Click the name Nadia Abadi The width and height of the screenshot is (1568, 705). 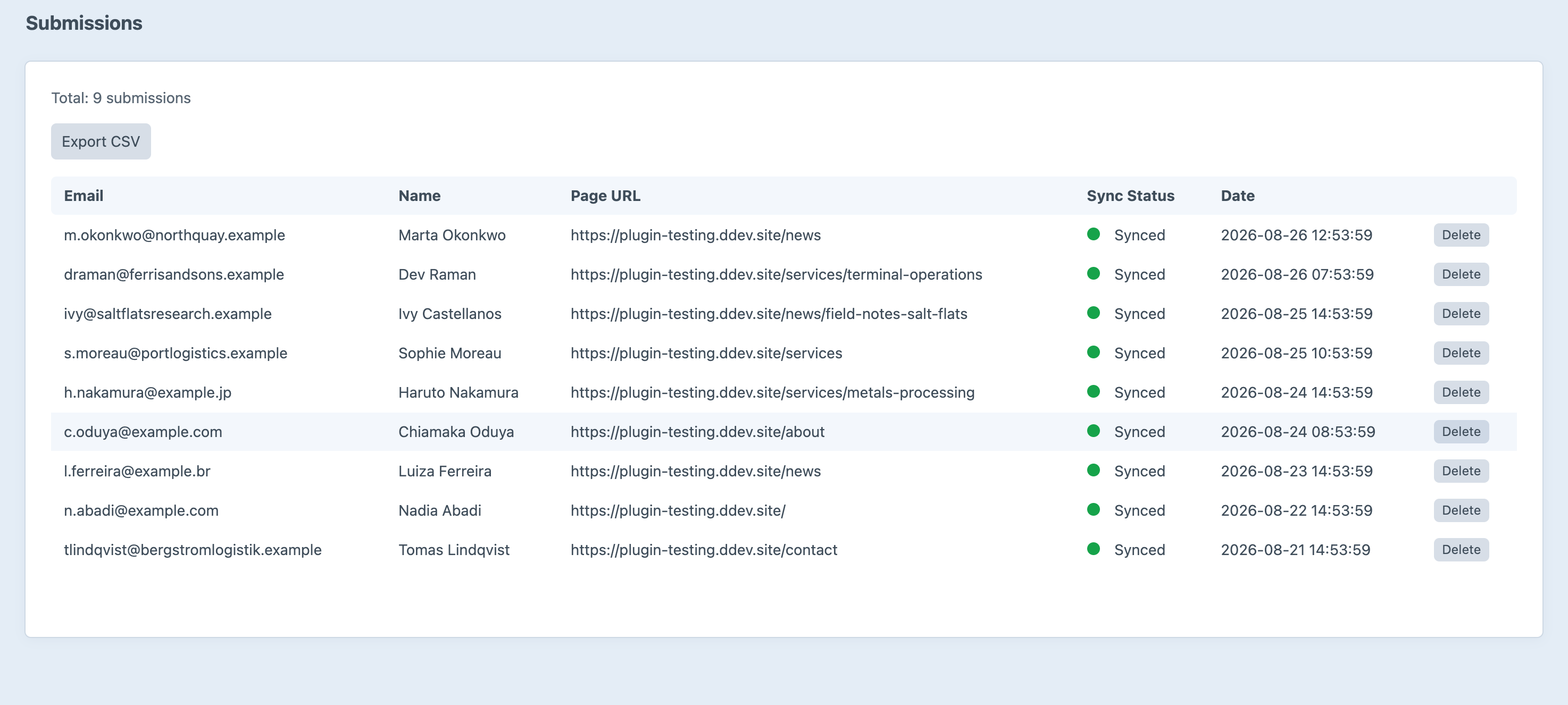(439, 510)
